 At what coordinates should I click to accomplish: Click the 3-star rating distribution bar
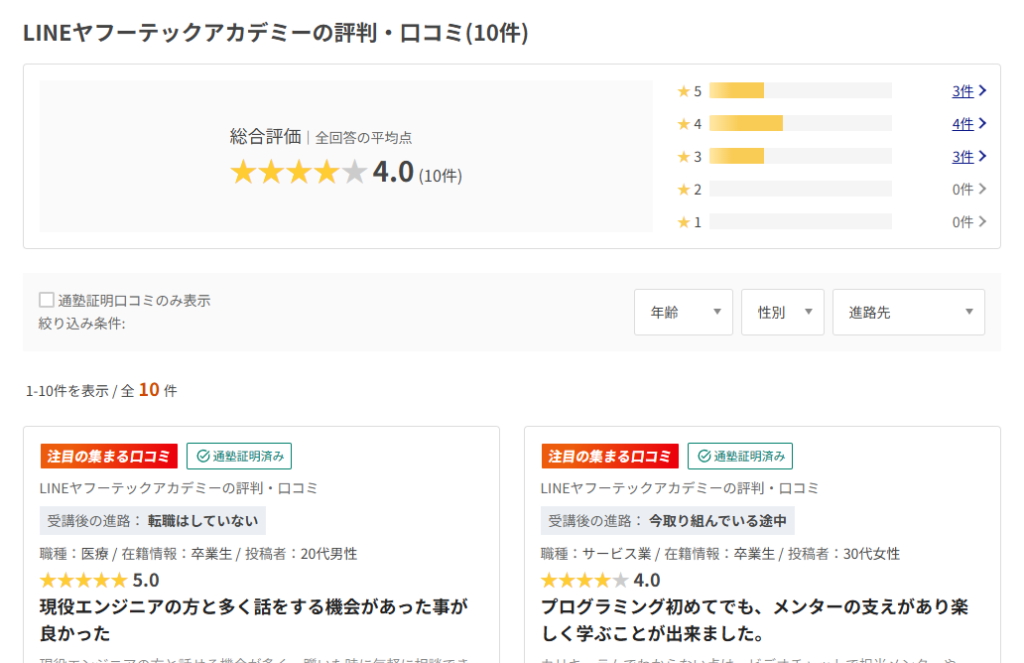coord(801,155)
